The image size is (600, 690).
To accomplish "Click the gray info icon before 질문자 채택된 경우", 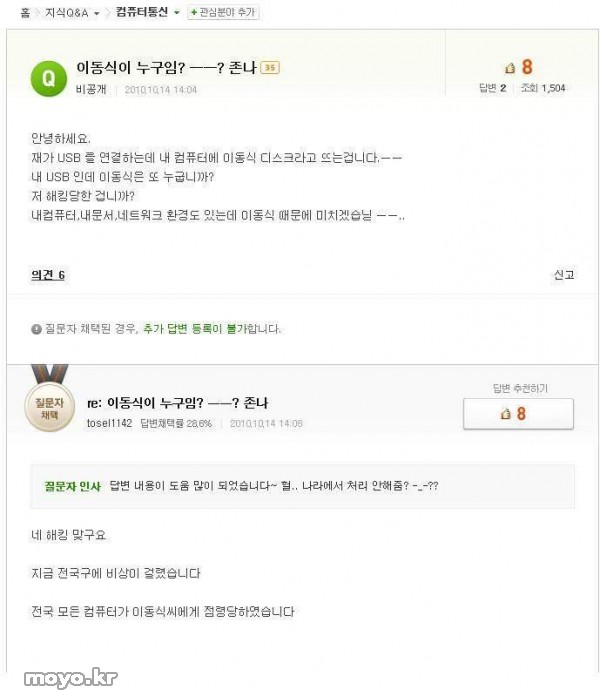I will [36, 329].
